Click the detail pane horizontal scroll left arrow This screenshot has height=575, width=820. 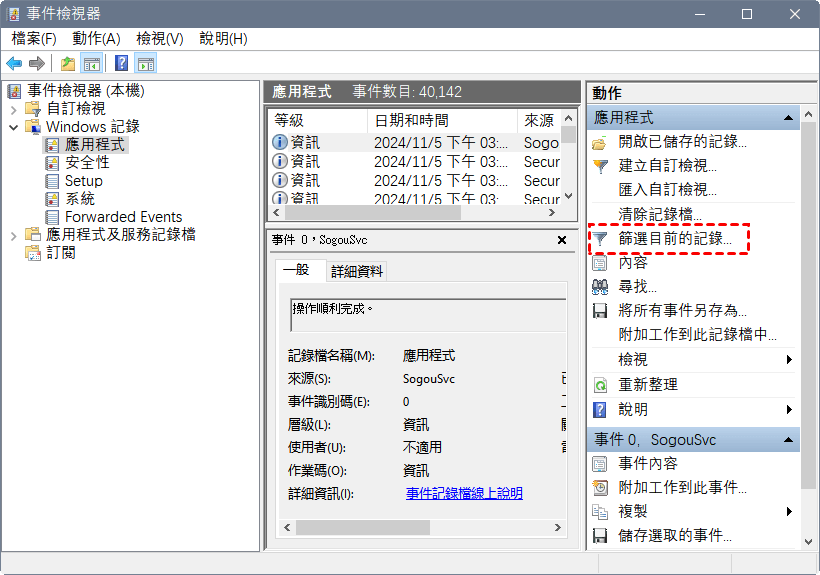(287, 528)
